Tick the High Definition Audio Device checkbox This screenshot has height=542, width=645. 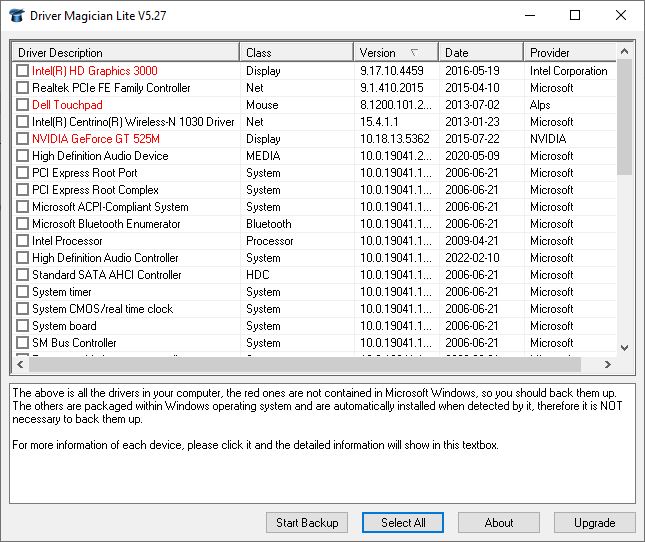pyautogui.click(x=22, y=155)
